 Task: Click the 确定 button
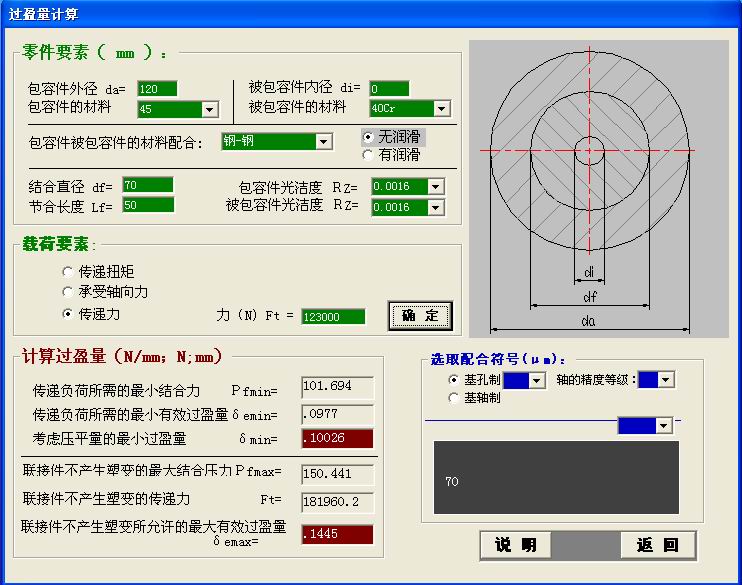tap(420, 316)
